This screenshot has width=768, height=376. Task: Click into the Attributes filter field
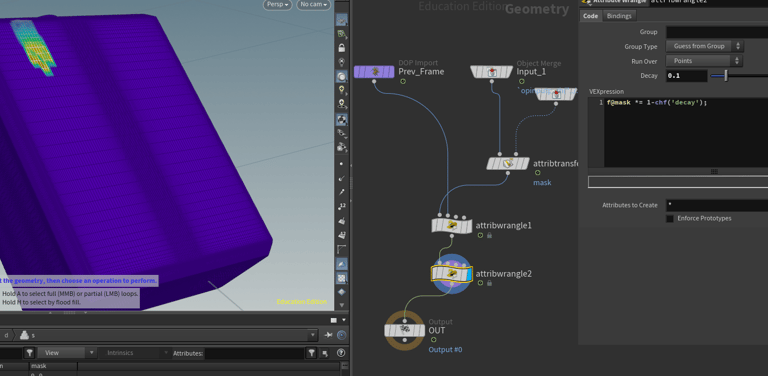pyautogui.click(x=254, y=353)
